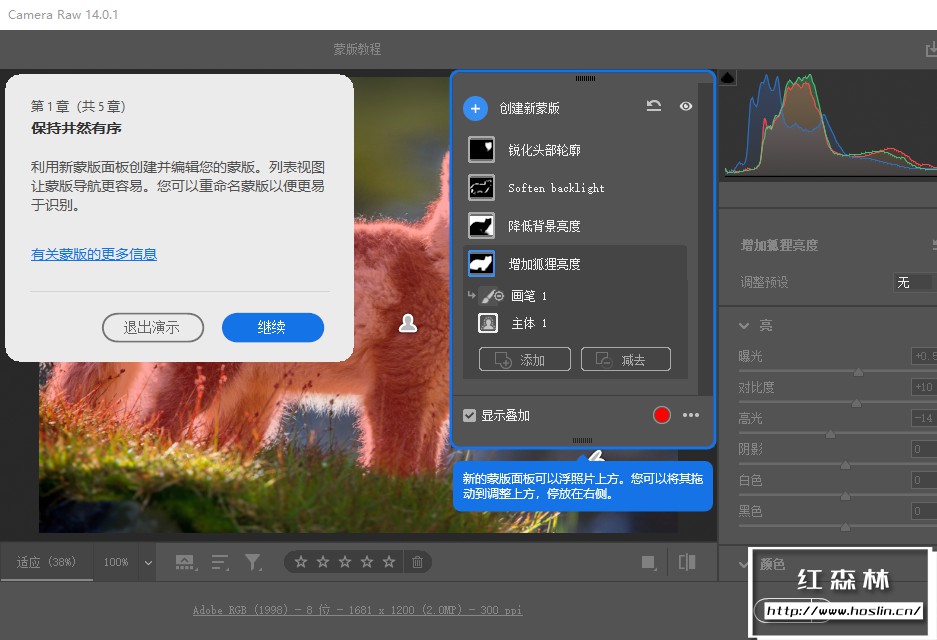Click the filmstrip icon in the bottom toolbar
This screenshot has height=640, width=937.
click(185, 562)
